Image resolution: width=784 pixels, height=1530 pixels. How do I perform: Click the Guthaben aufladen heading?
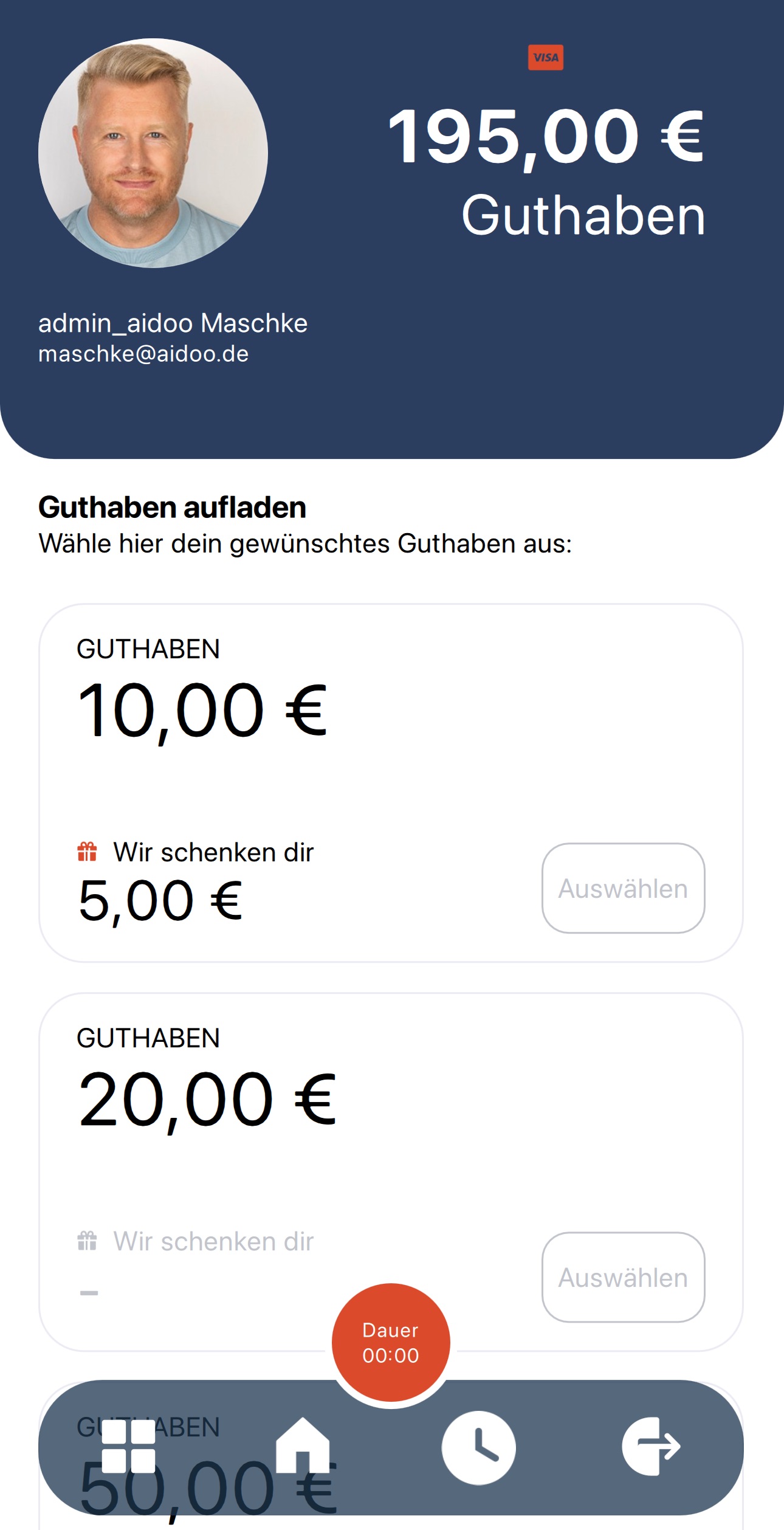tap(172, 507)
